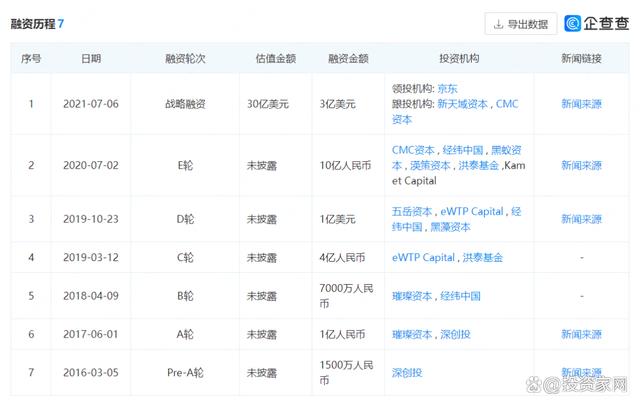
Task: Click the 跟投机构 label
Action: tap(413, 104)
